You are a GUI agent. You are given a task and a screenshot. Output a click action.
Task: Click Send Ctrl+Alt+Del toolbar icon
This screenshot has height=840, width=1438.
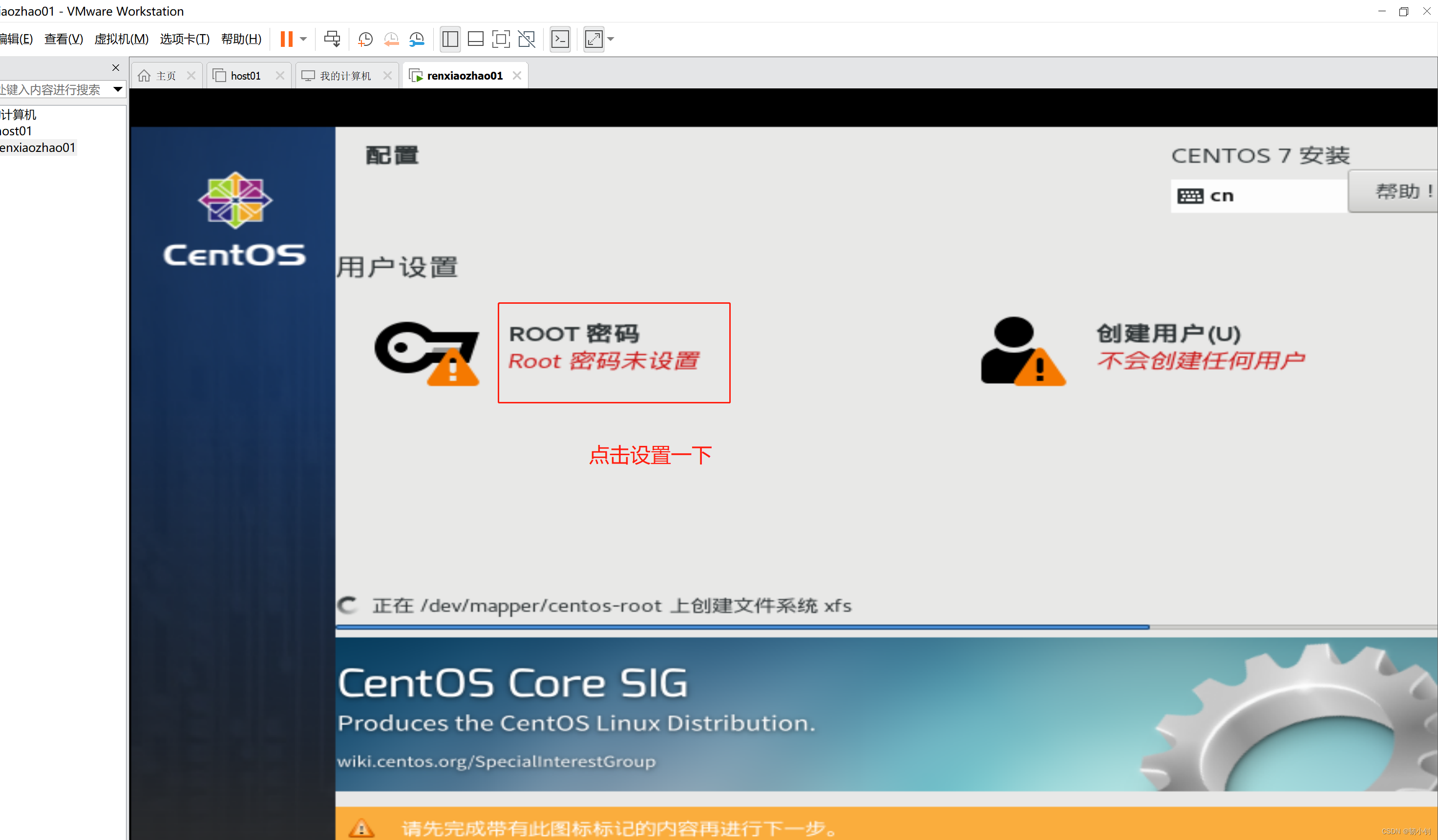(332, 39)
